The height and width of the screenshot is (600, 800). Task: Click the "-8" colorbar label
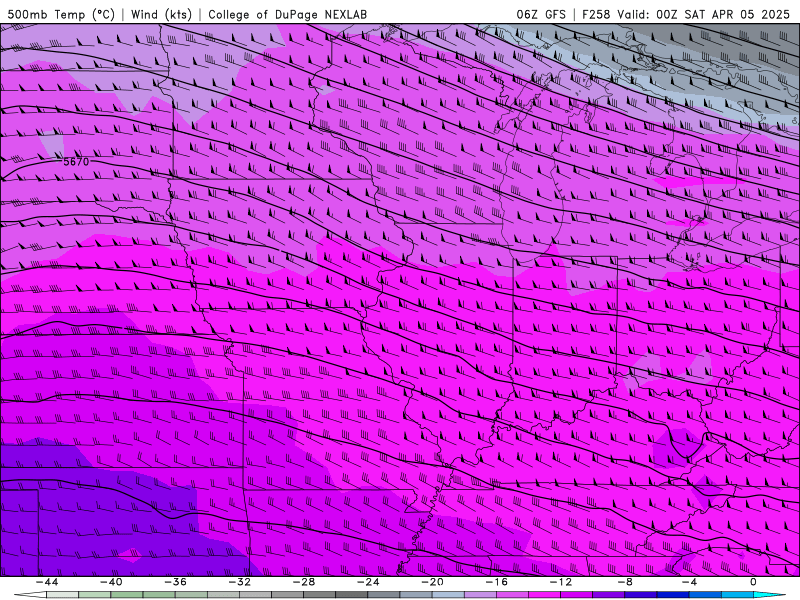(625, 582)
